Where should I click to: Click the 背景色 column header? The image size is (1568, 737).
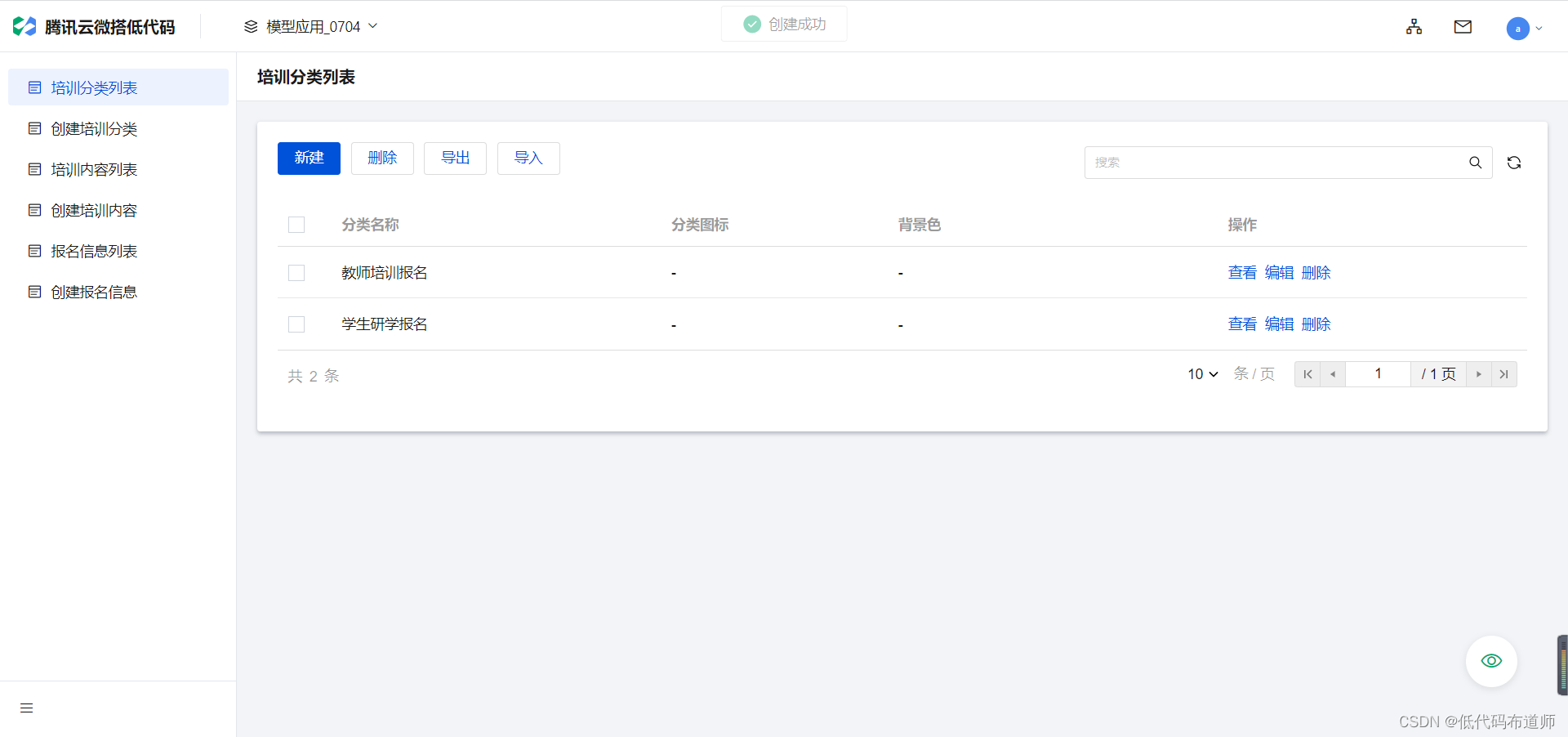(x=920, y=225)
